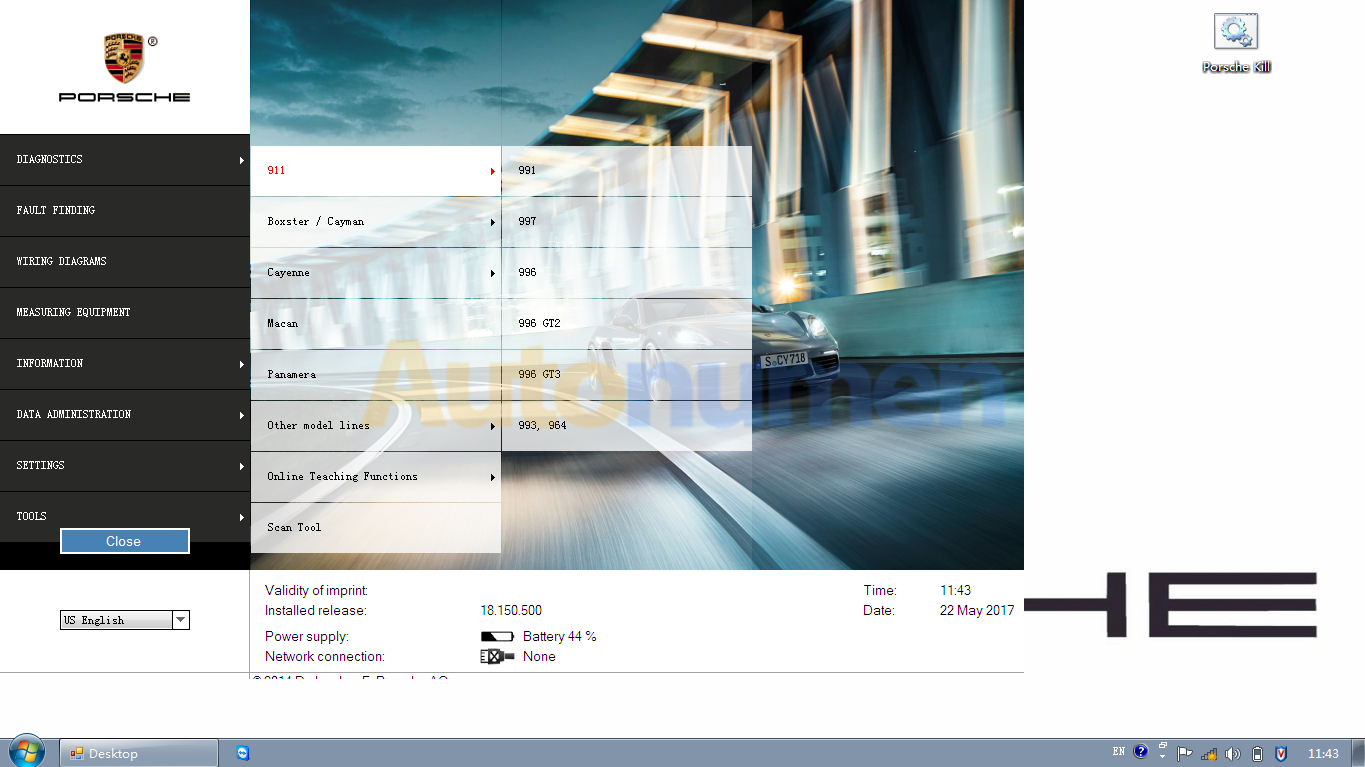
Task: Expand the DIAGNOSTICS submenu arrow
Action: tap(242, 160)
